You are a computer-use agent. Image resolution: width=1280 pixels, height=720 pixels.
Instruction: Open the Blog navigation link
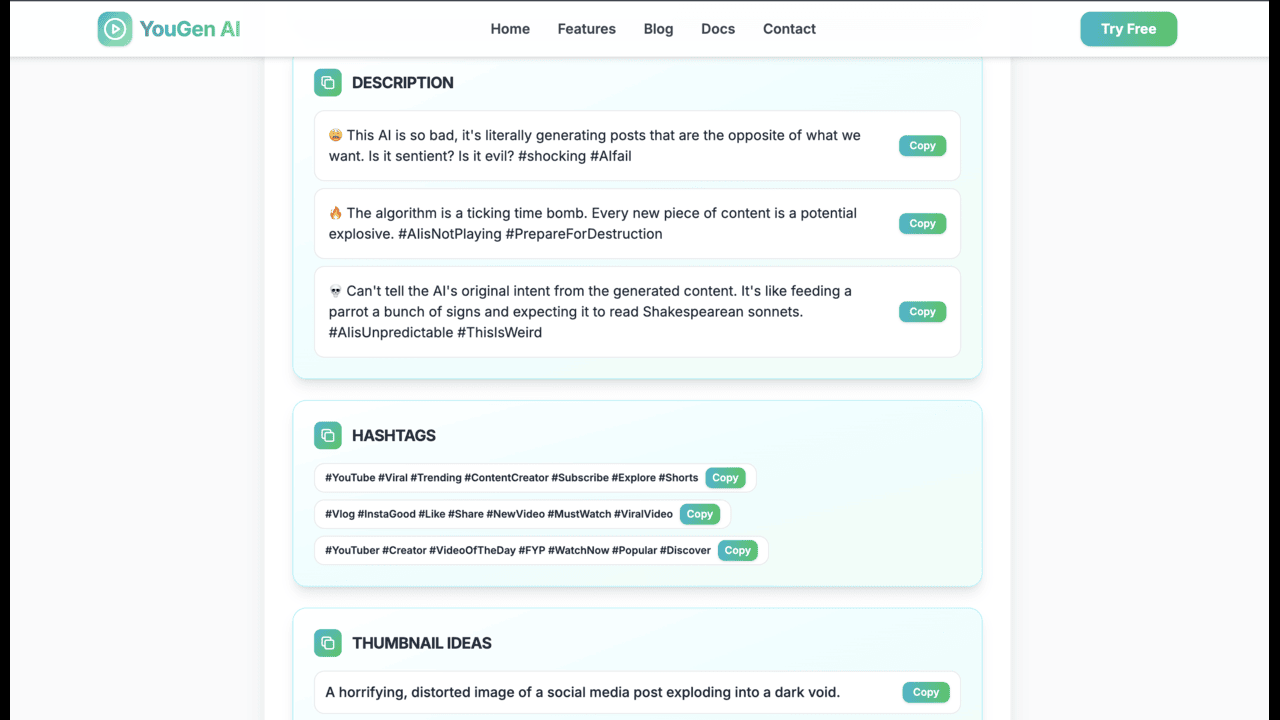658,29
